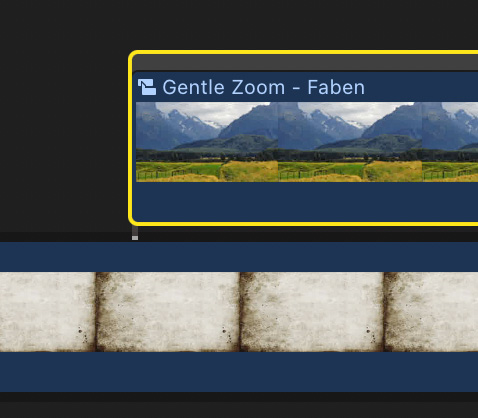Screen dimensions: 478x418
Task: Select the "Gentle Zoom - Faben" clip title
Action: coord(263,87)
